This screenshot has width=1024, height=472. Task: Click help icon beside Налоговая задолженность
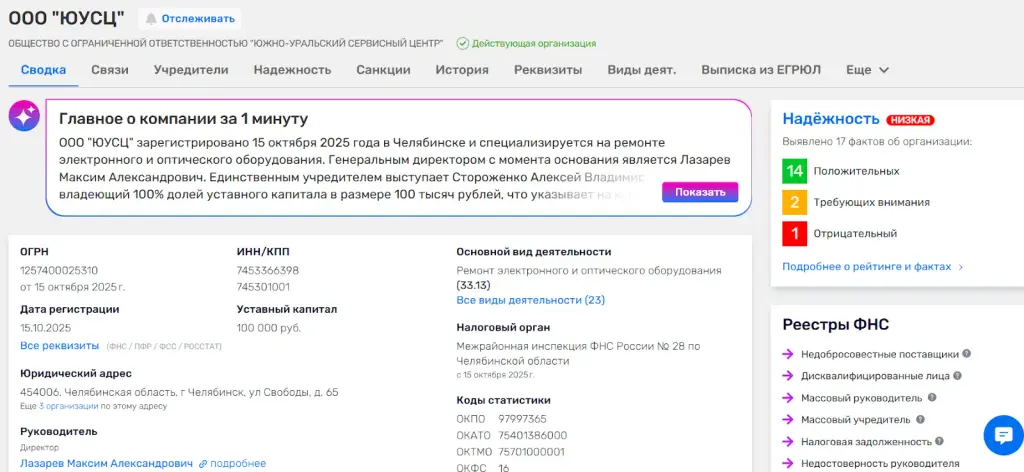[x=939, y=441]
